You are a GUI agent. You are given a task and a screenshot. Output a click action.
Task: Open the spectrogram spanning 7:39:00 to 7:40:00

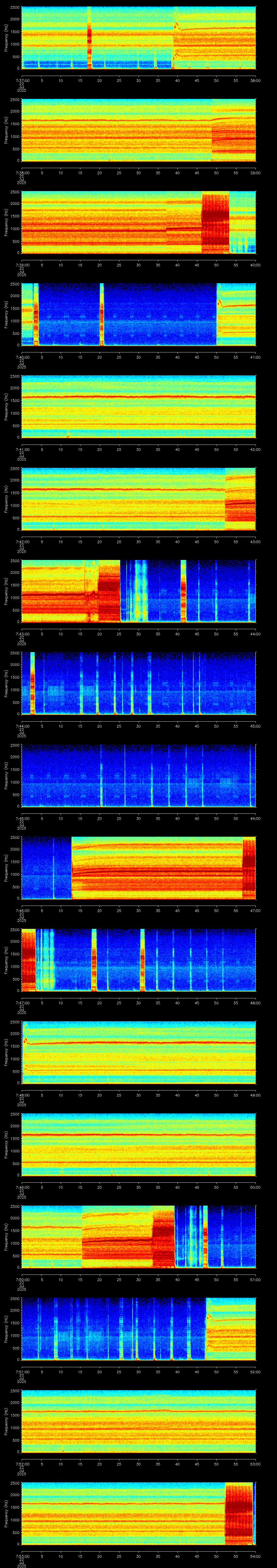(x=139, y=222)
